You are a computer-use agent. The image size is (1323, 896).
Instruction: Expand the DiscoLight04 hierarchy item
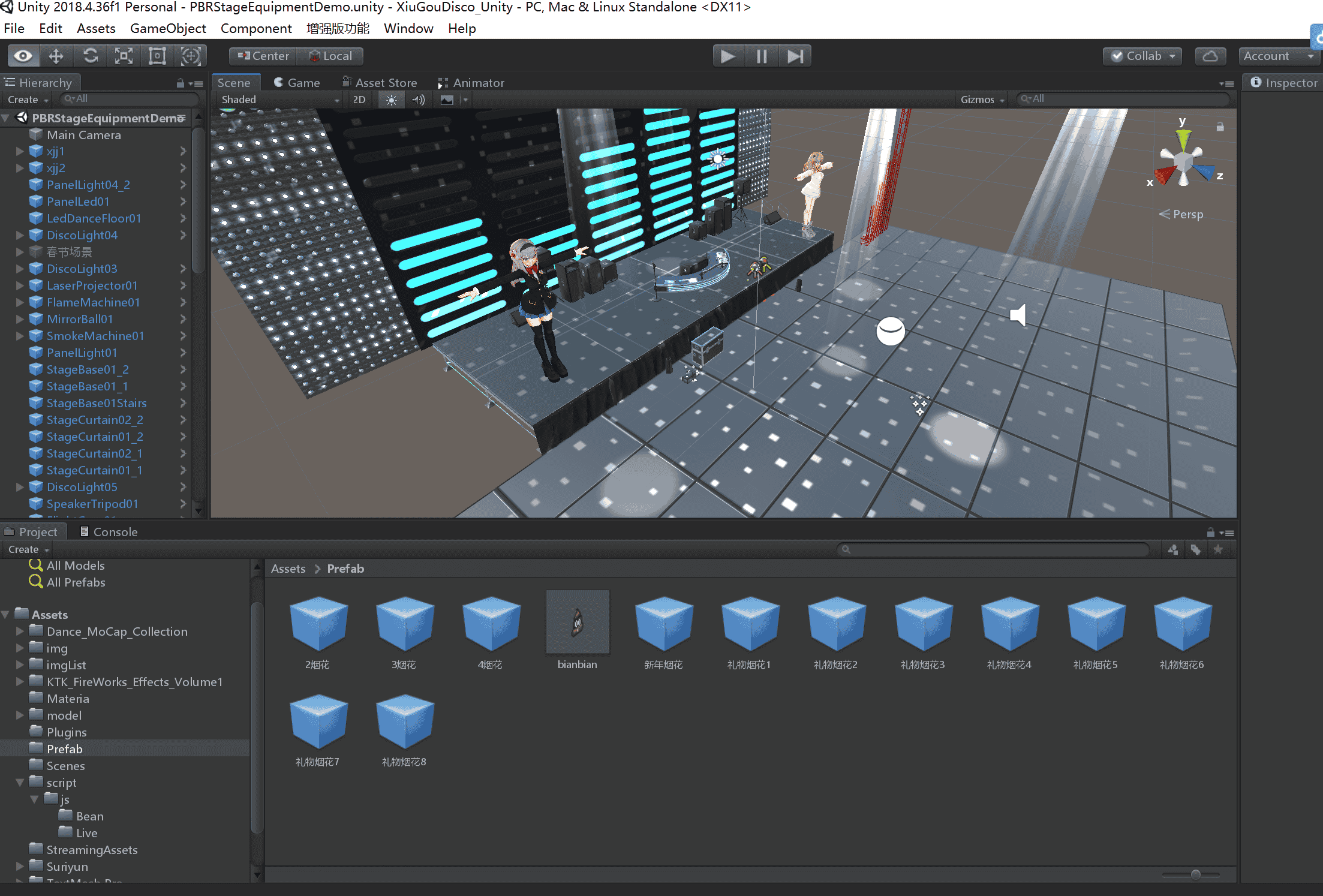pyautogui.click(x=20, y=235)
